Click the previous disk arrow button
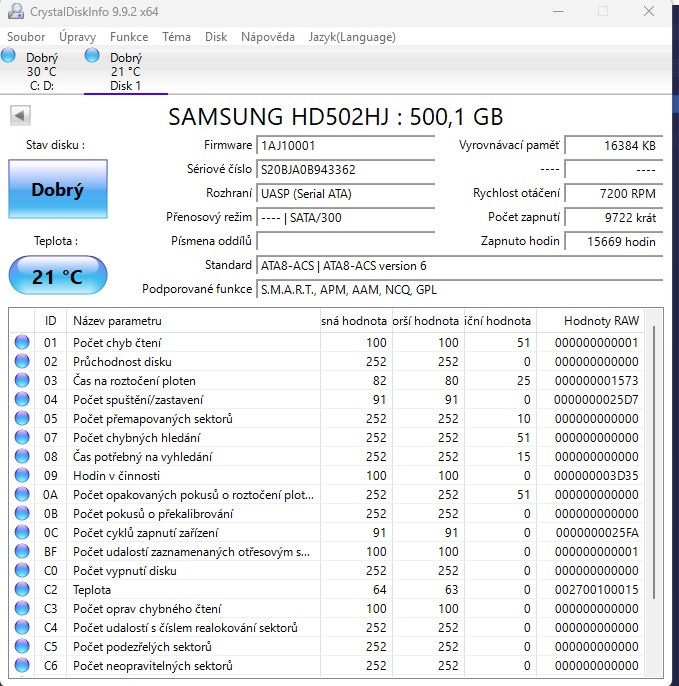The image size is (679, 686). click(20, 116)
